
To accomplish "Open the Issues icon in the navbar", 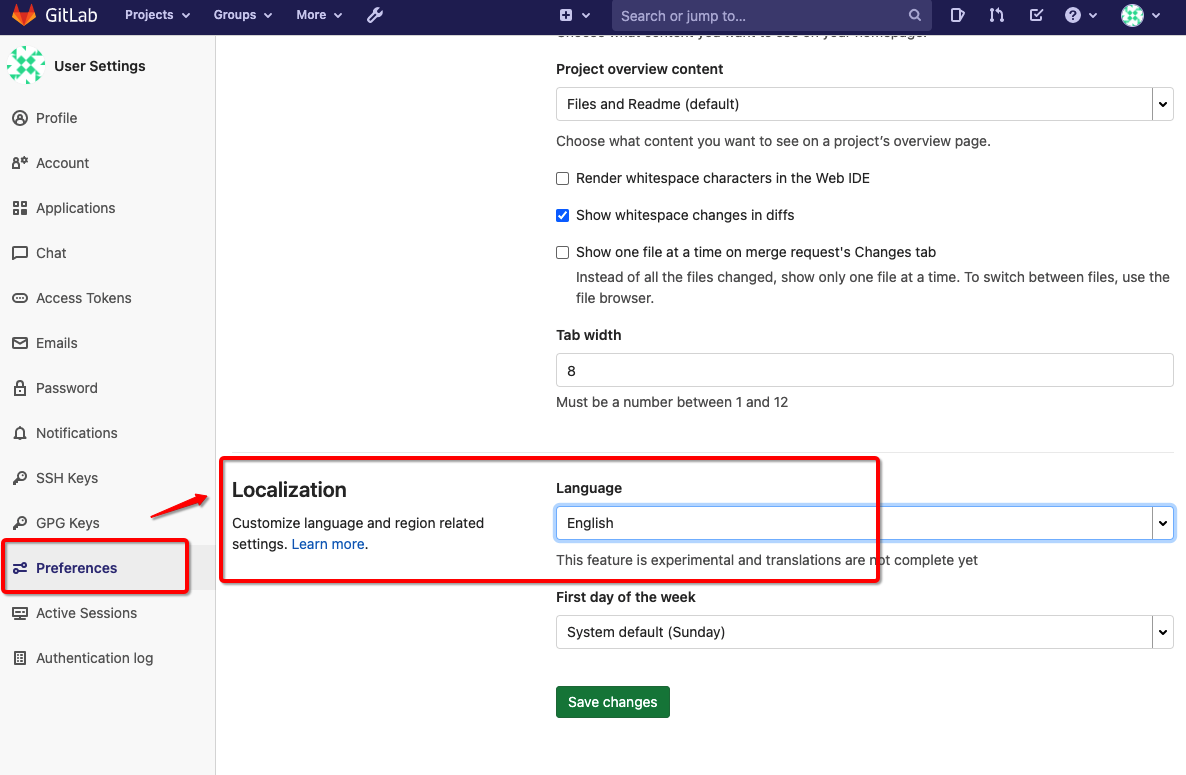I will coord(957,15).
